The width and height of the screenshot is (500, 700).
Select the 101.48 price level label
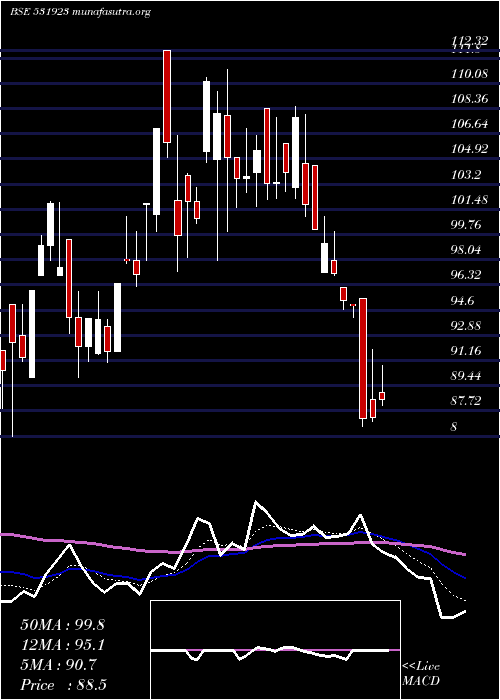(470, 200)
